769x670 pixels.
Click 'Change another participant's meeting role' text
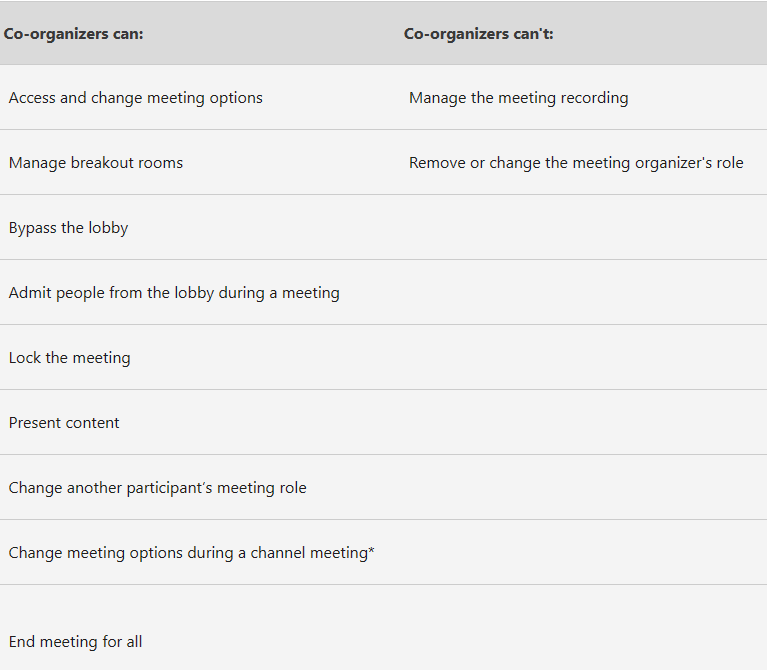157,488
